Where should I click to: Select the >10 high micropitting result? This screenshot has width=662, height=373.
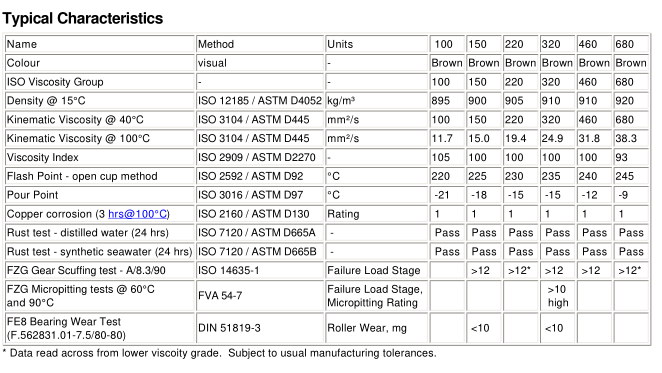558,296
